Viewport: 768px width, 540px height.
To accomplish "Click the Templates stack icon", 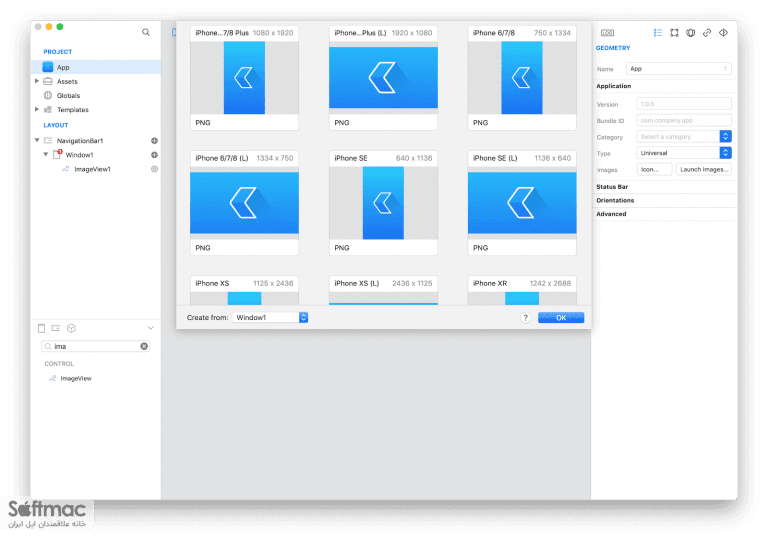I will pos(48,110).
